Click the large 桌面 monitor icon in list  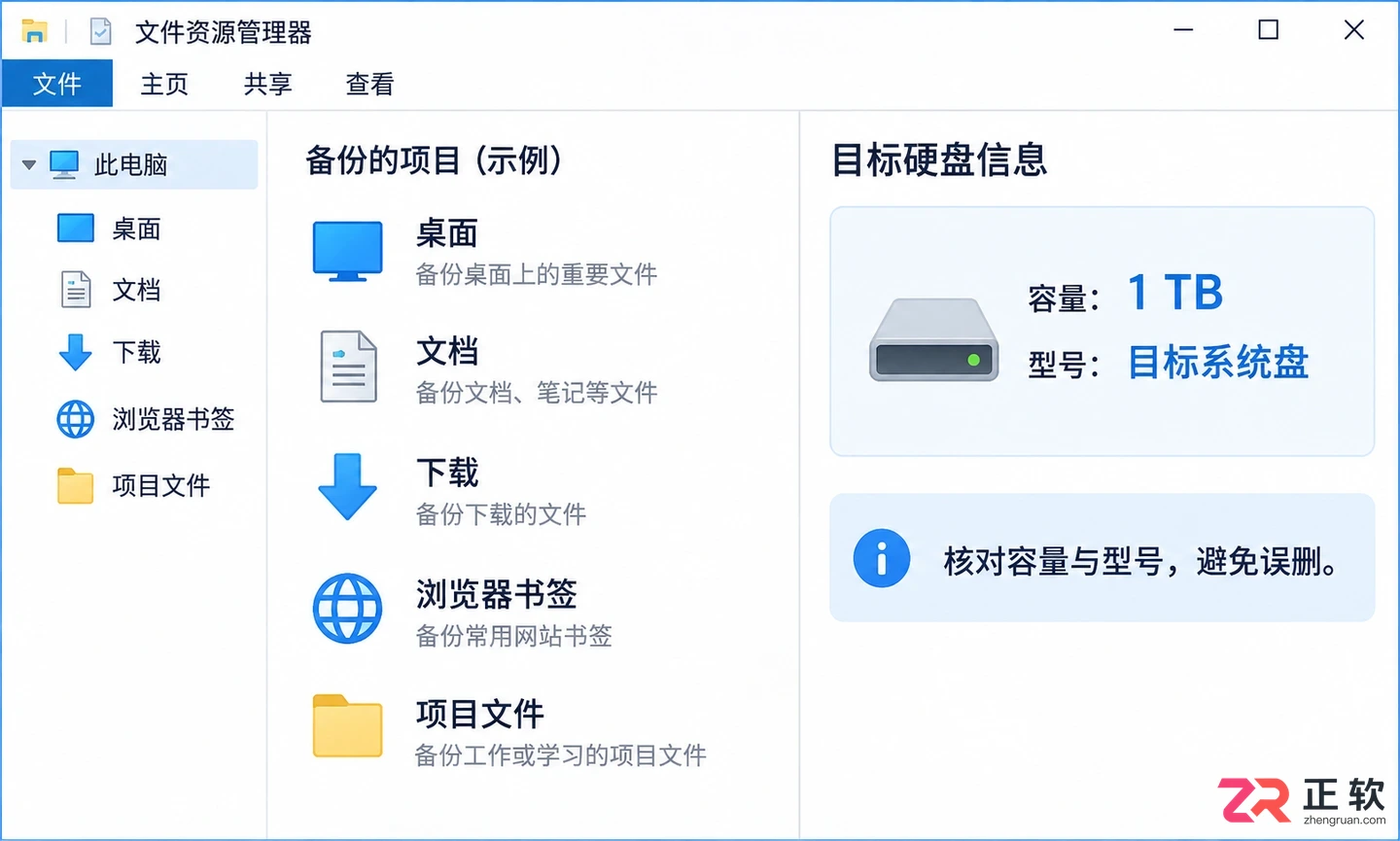[347, 252]
